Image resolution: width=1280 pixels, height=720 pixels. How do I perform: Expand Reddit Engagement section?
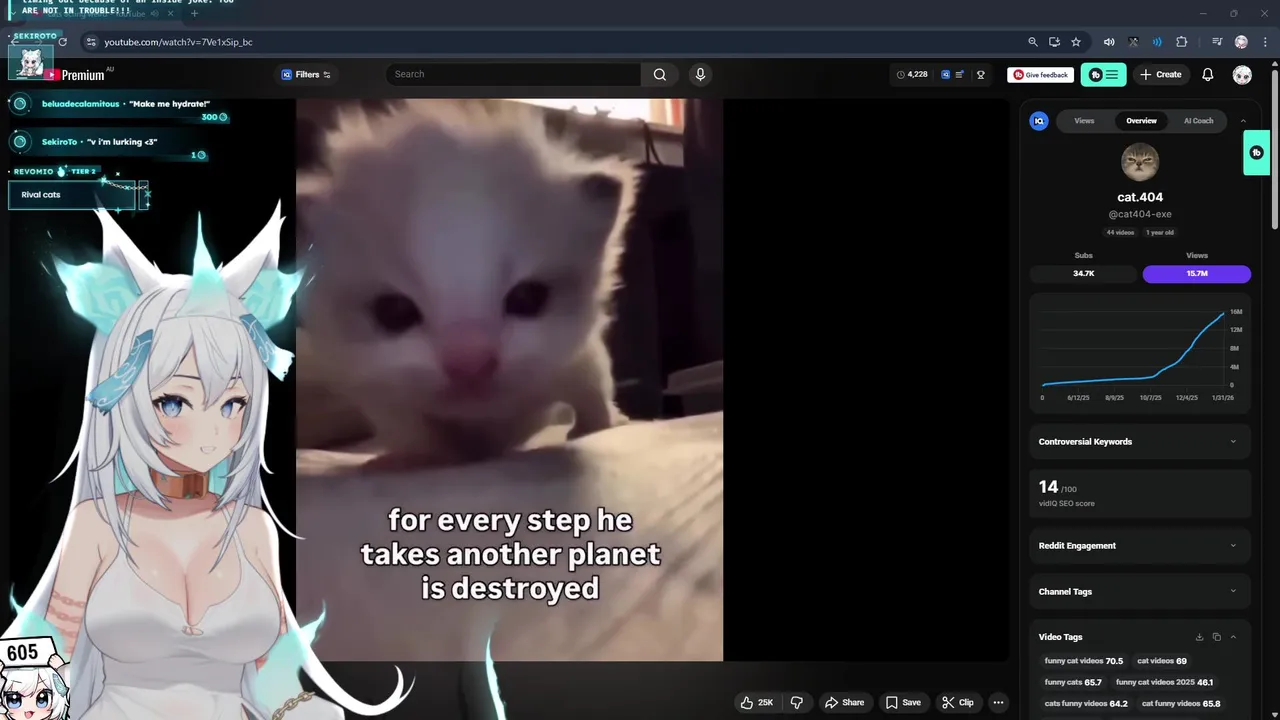tap(1140, 545)
